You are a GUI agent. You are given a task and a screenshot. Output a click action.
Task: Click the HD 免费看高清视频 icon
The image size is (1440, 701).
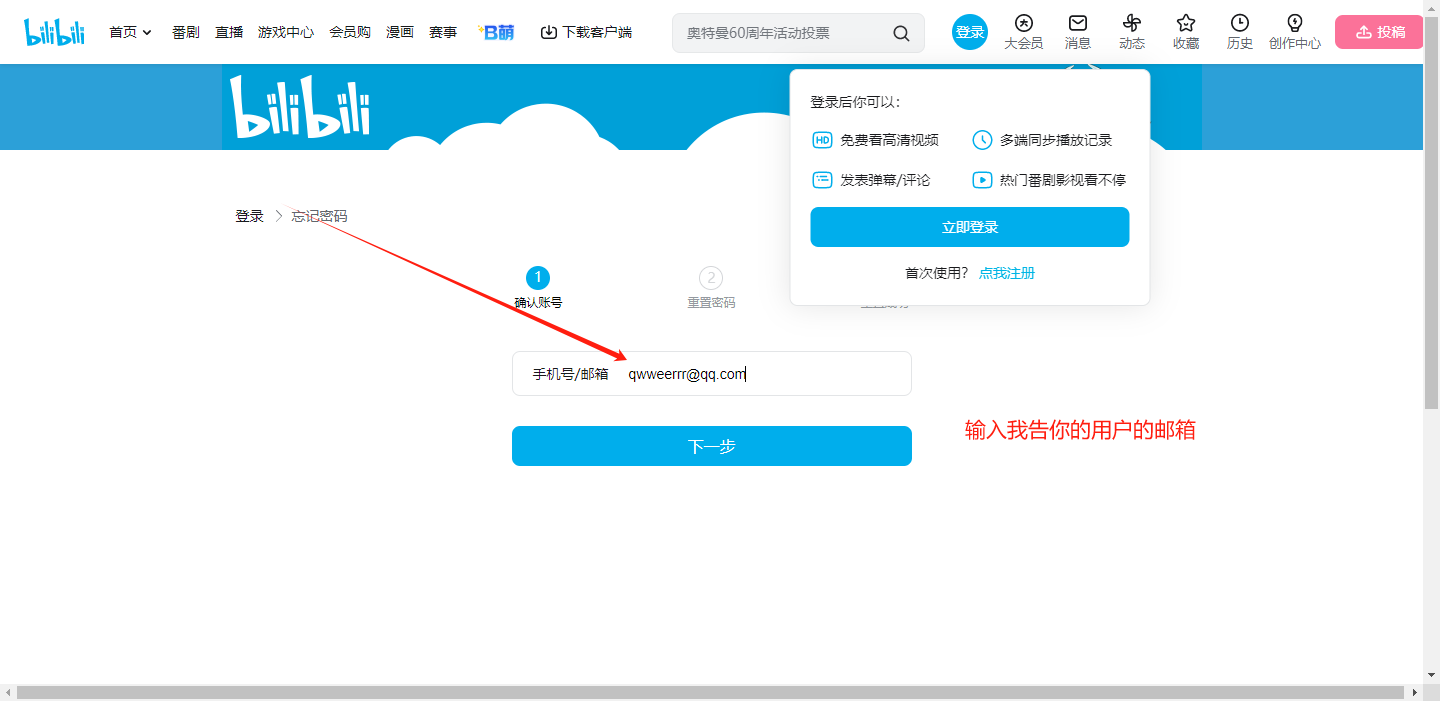(822, 140)
